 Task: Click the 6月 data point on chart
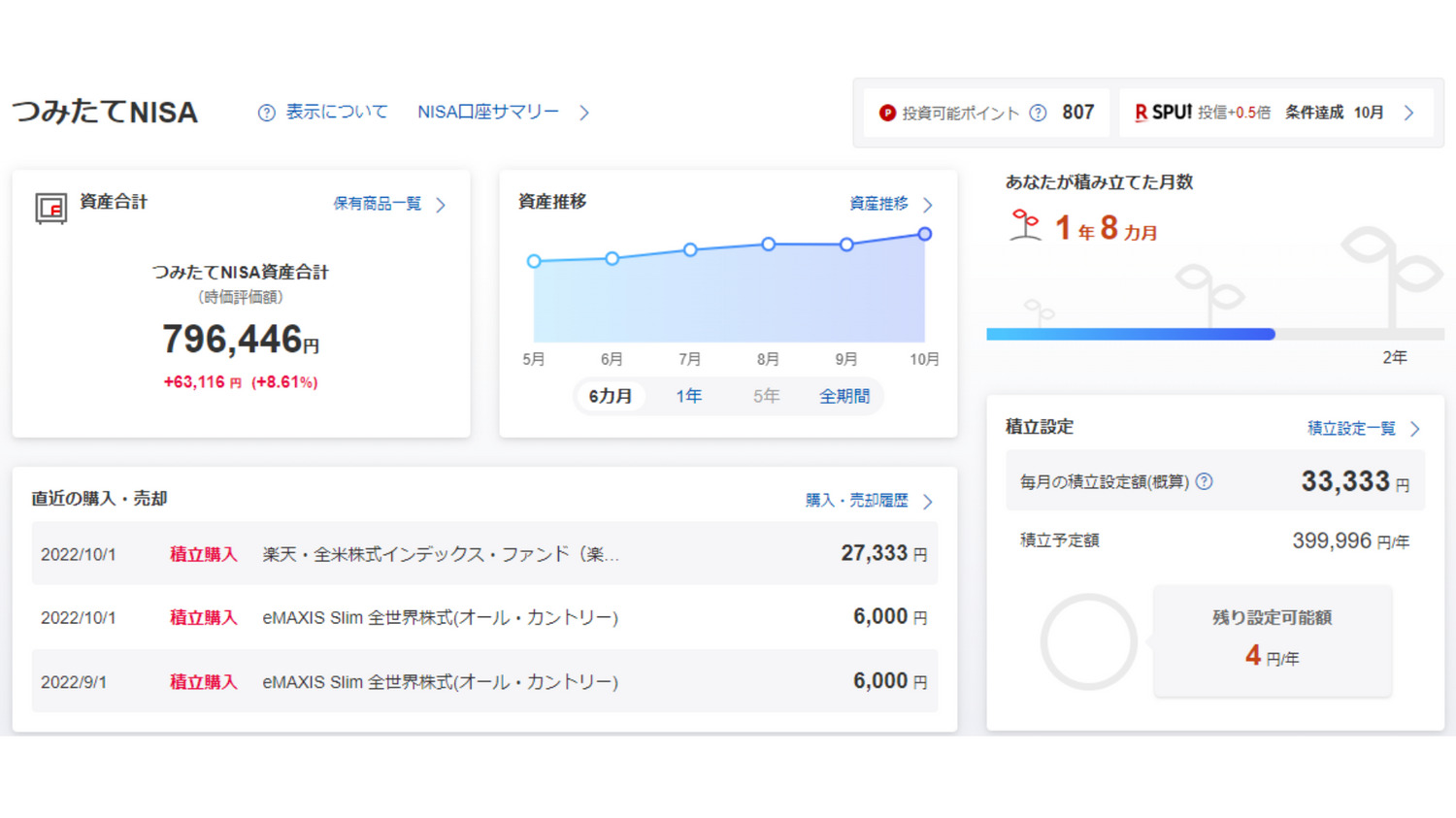pyautogui.click(x=612, y=258)
